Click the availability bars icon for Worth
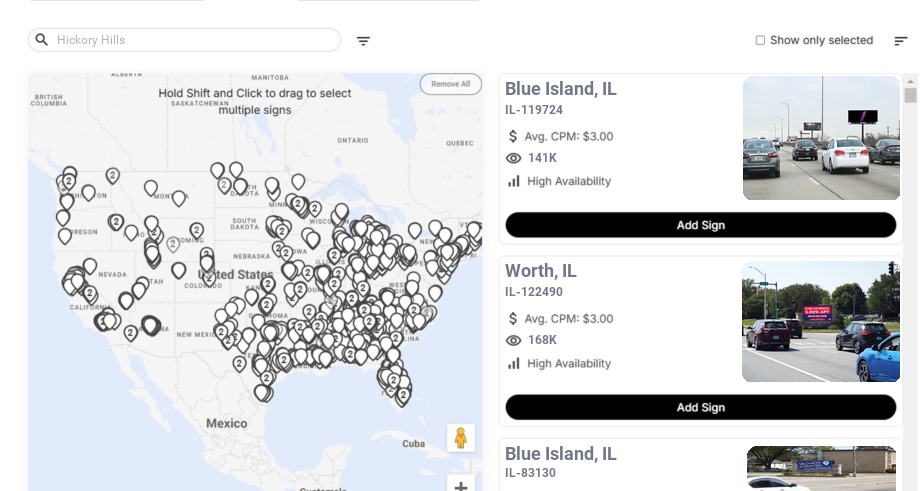920x491 pixels. coord(514,363)
